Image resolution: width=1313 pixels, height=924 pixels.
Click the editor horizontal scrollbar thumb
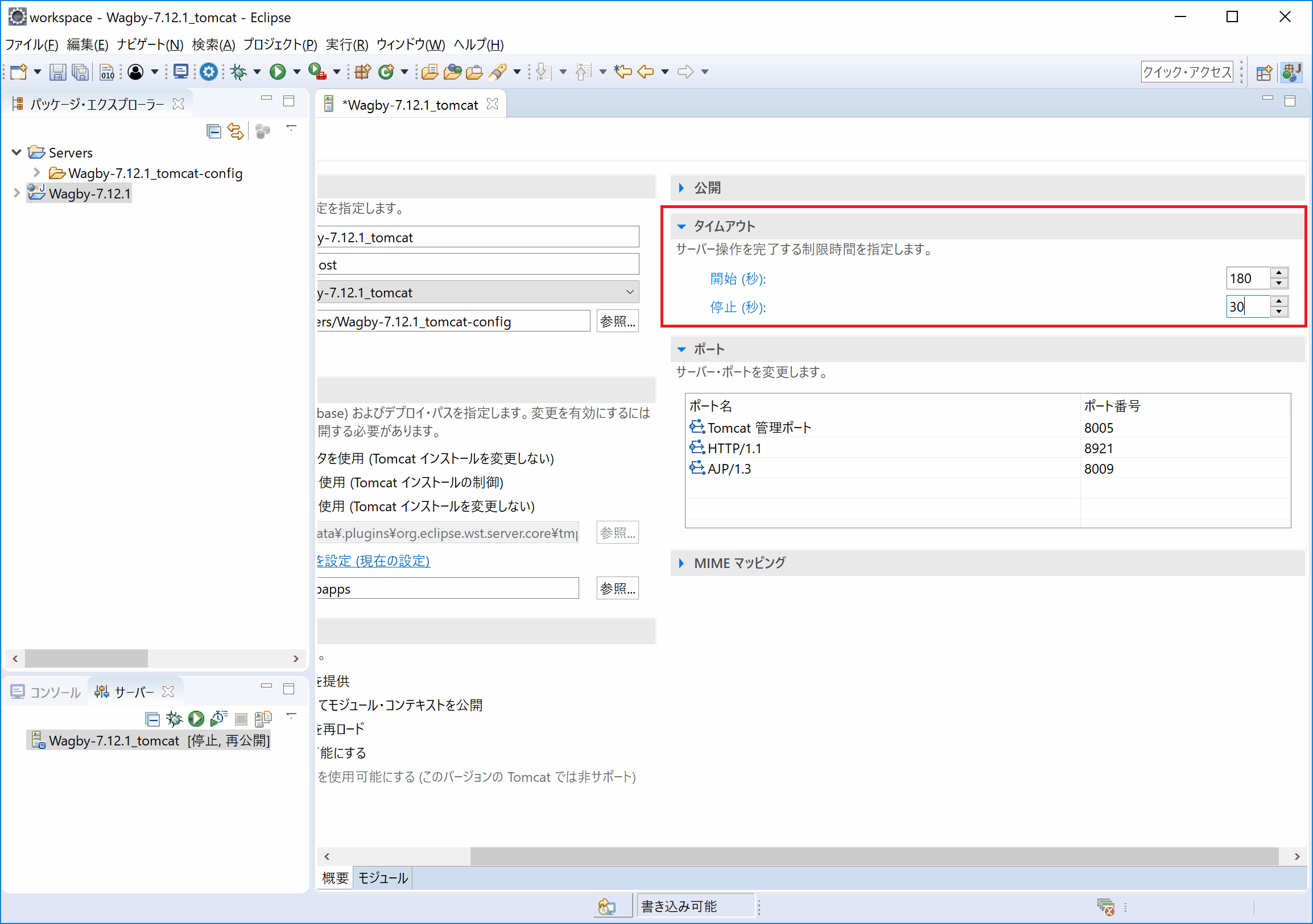coord(874,856)
